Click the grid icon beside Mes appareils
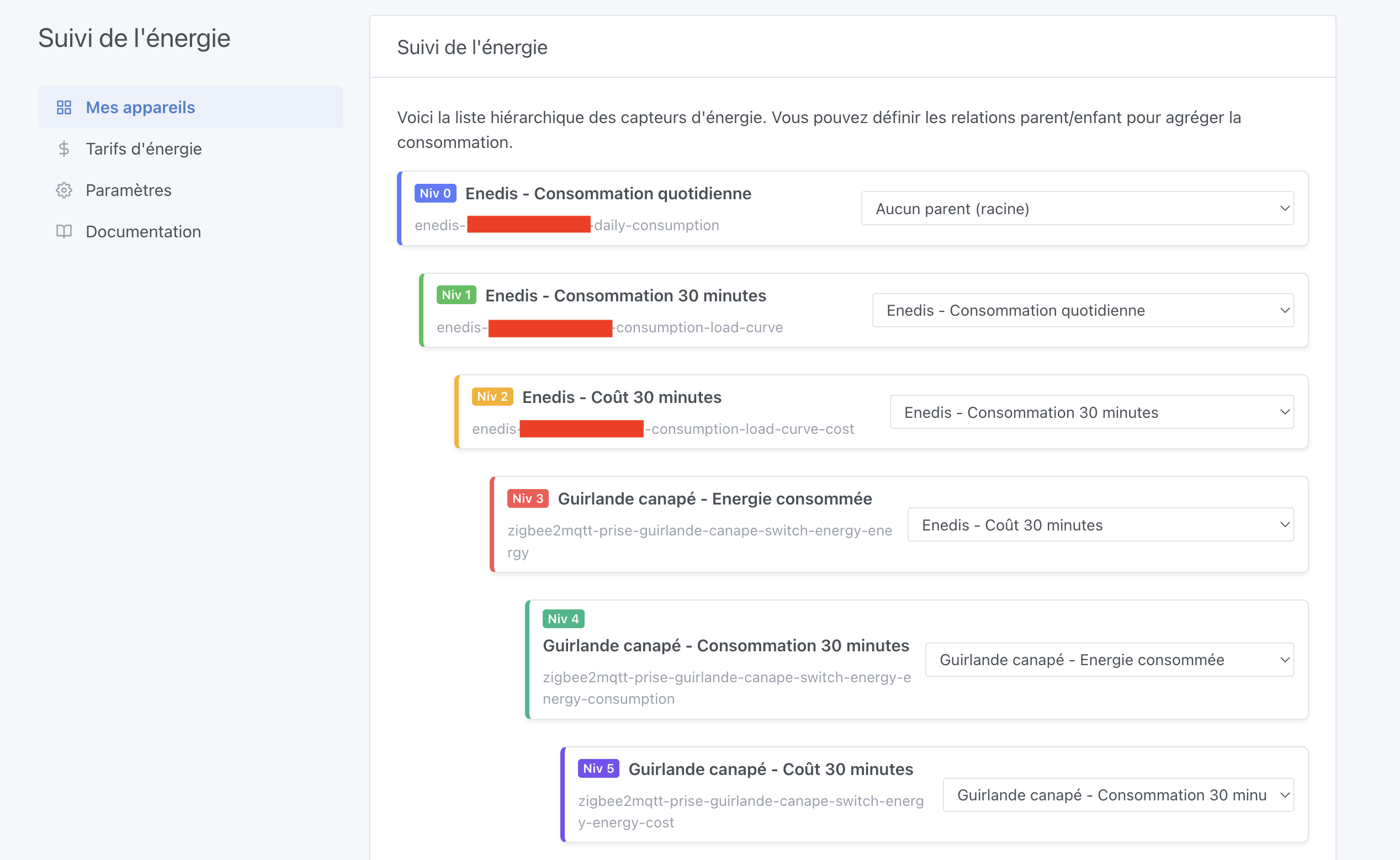The width and height of the screenshot is (1400, 860). (63, 108)
